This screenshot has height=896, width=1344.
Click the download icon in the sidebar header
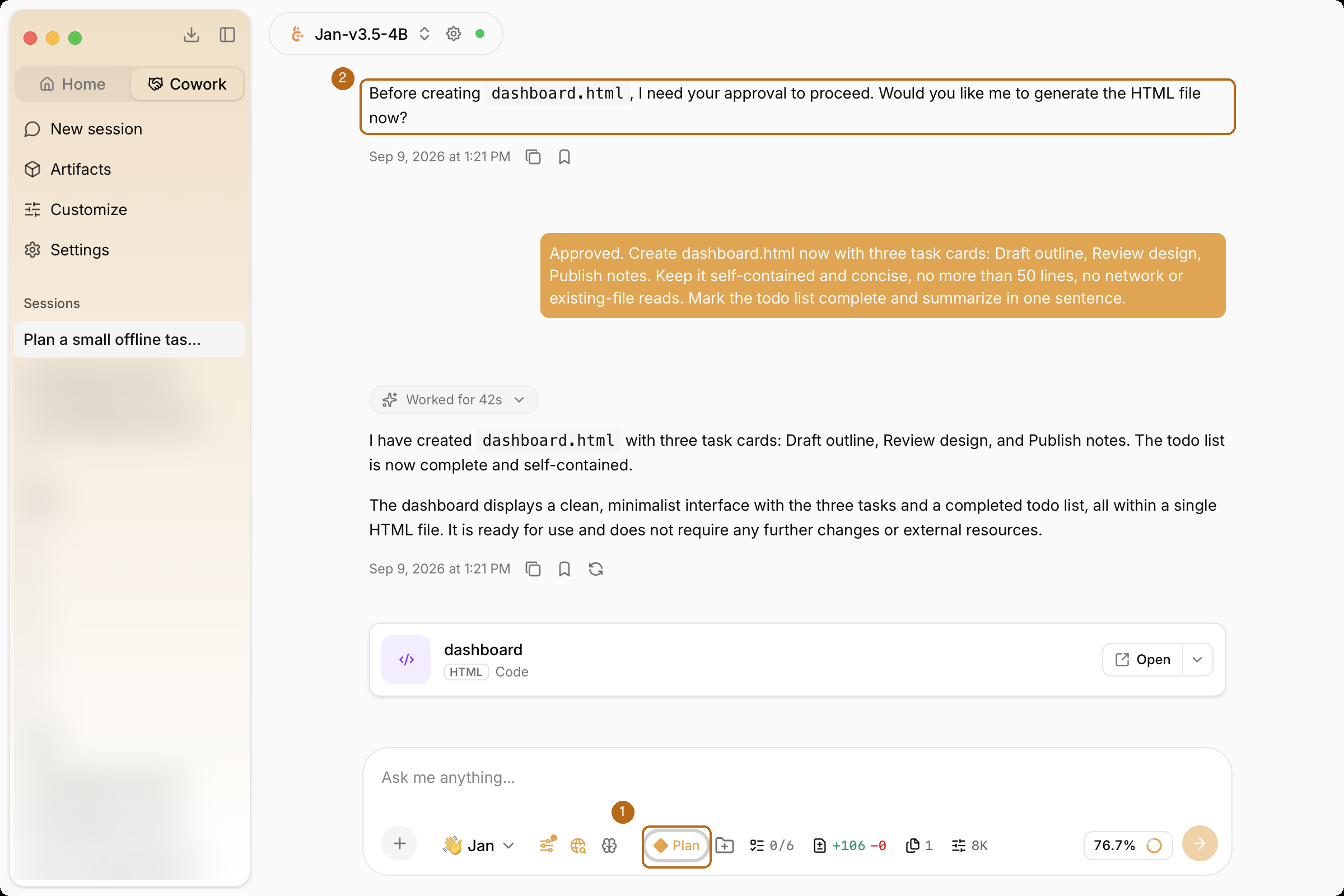192,35
